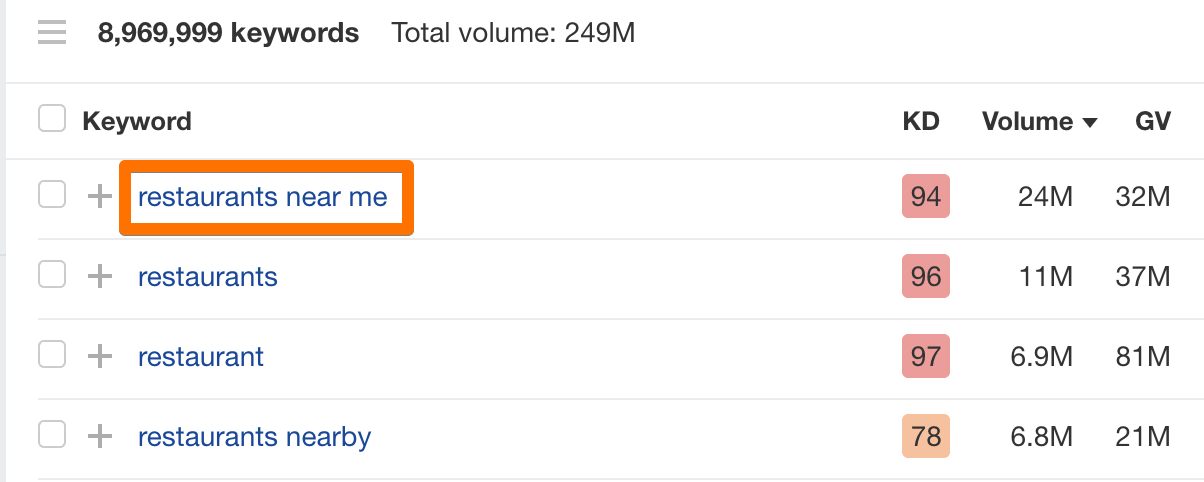This screenshot has height=482, width=1204.
Task: Go to restaurants nearby keyword link
Action: pyautogui.click(x=254, y=437)
